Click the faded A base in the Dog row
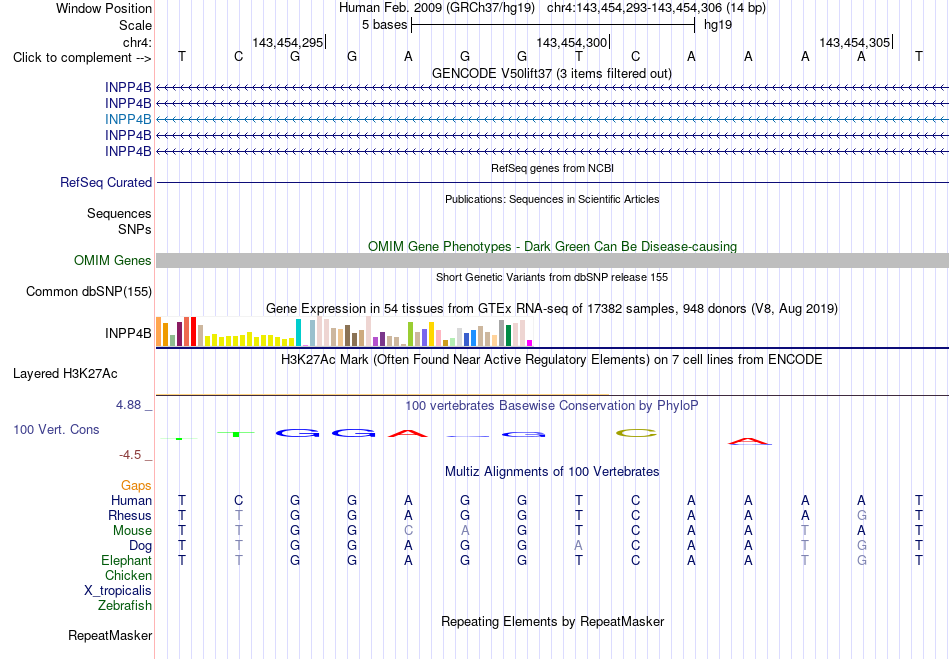The height and width of the screenshot is (659, 950). [x=579, y=546]
